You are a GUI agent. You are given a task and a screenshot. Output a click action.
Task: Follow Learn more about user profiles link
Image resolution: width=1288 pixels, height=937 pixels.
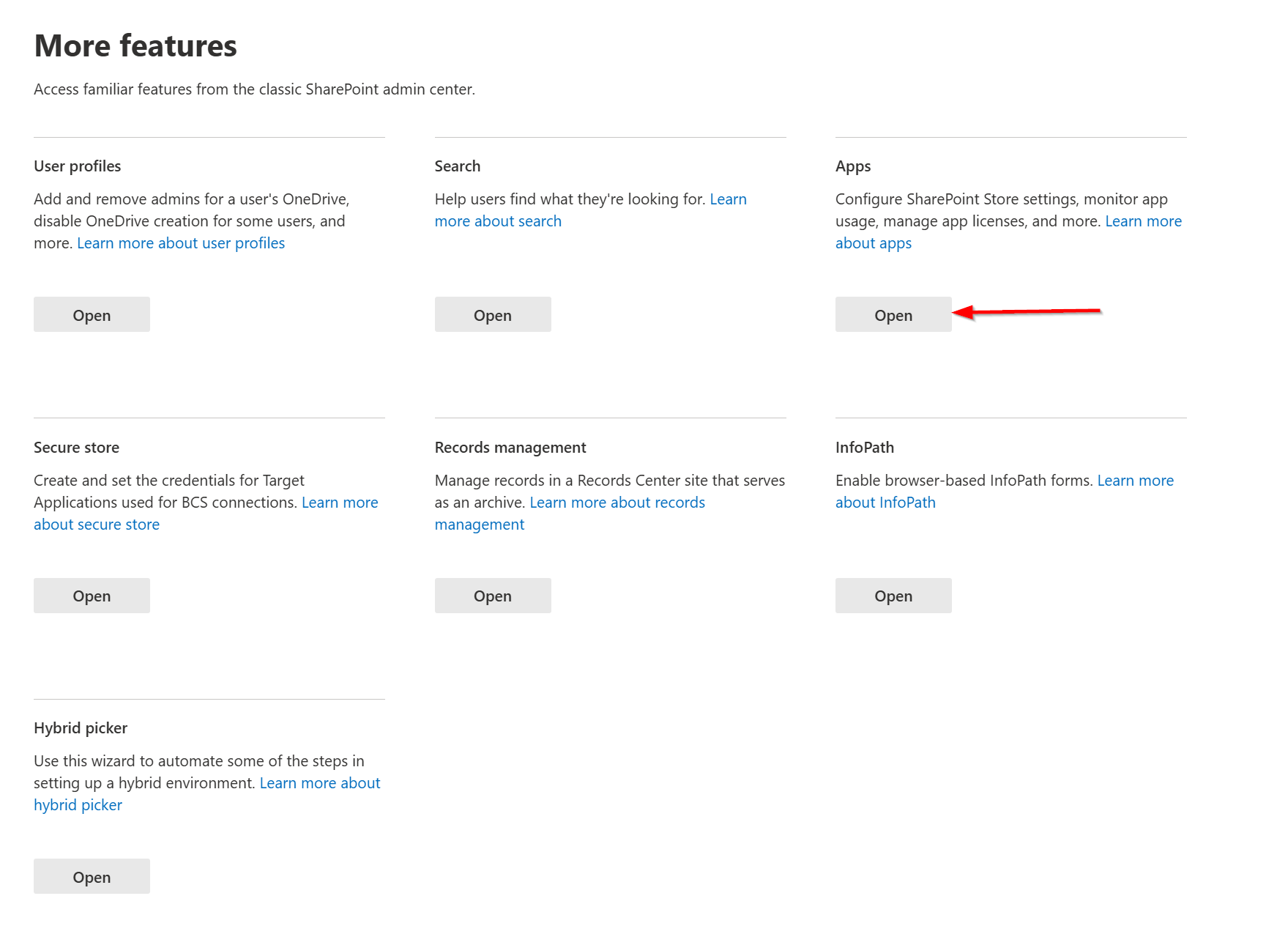point(181,243)
